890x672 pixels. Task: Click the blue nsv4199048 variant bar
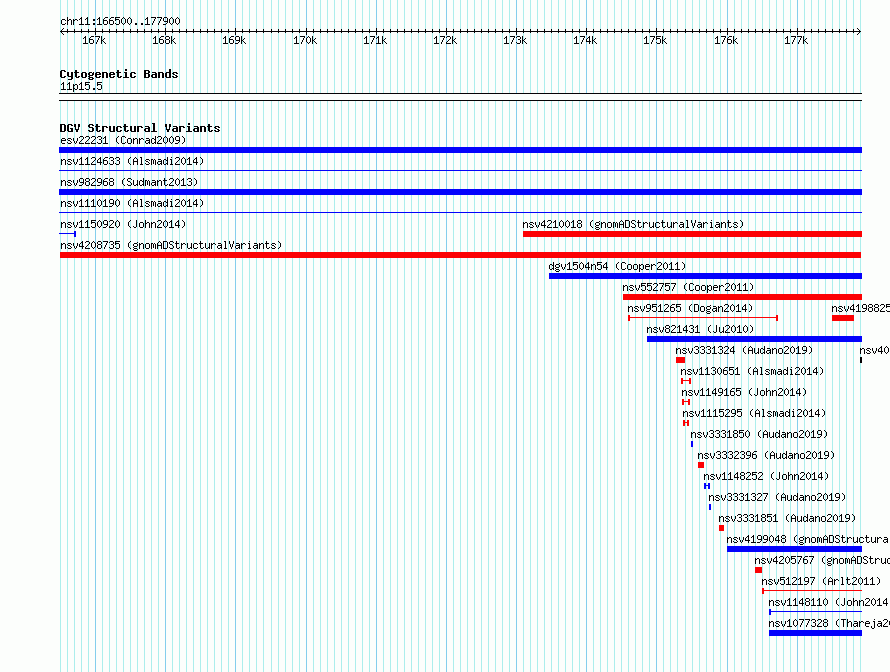tap(794, 549)
